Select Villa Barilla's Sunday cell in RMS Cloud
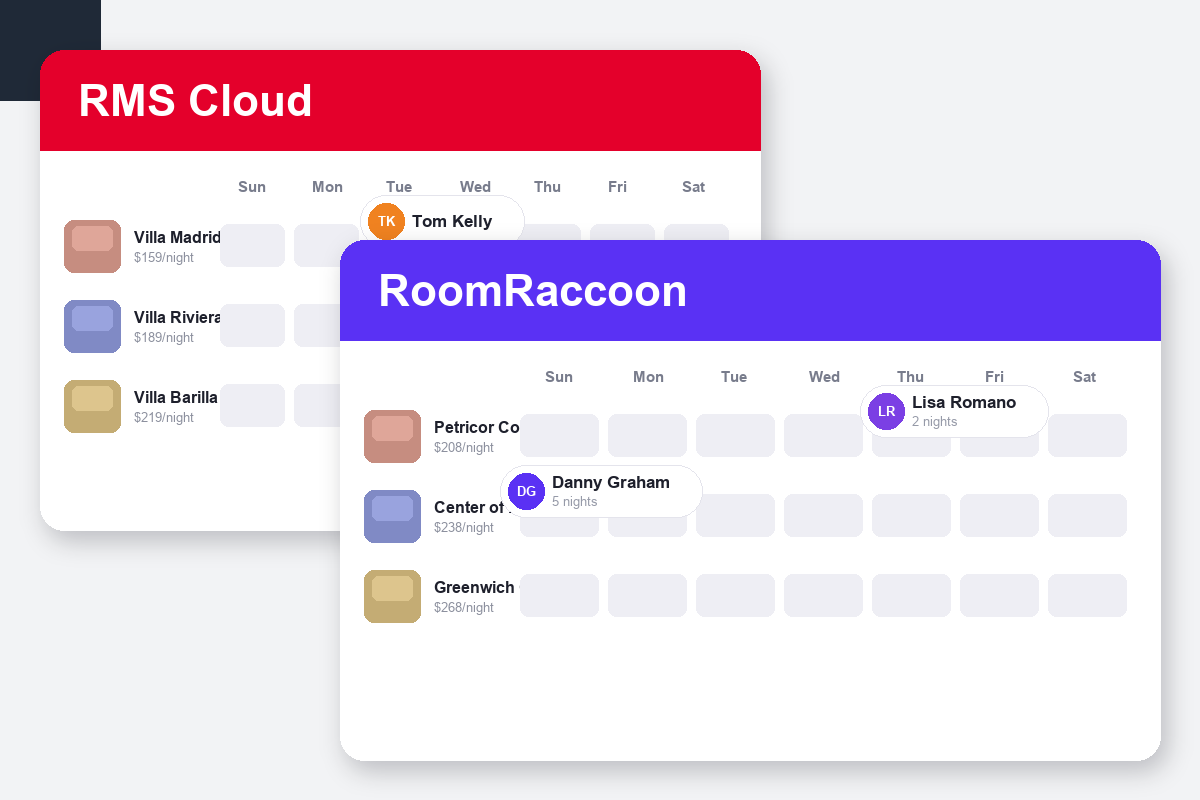 252,406
